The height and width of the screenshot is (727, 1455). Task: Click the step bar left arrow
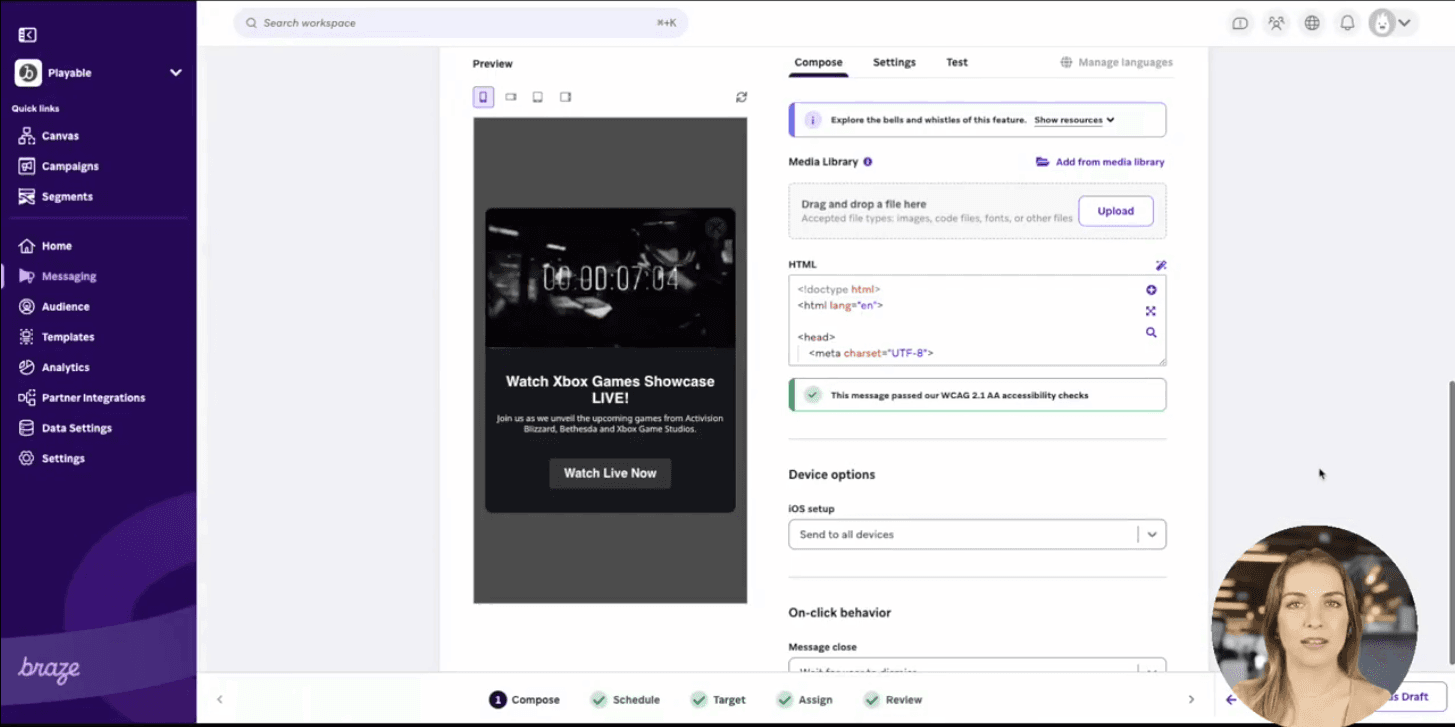[x=220, y=700]
